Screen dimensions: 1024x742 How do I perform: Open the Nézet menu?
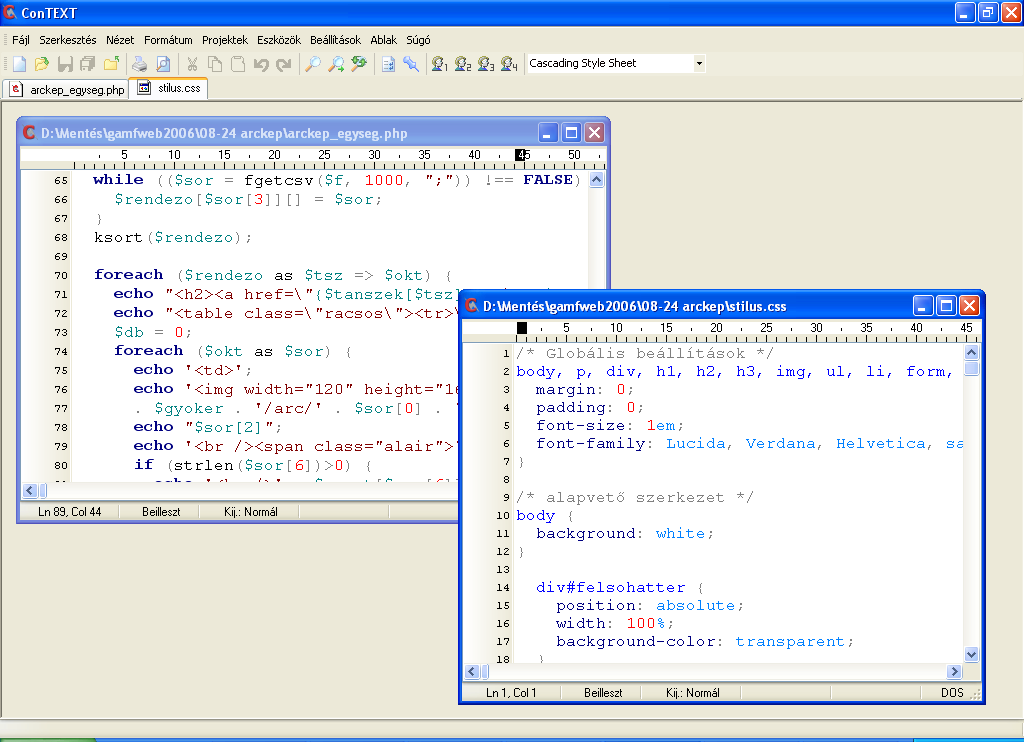click(x=120, y=40)
